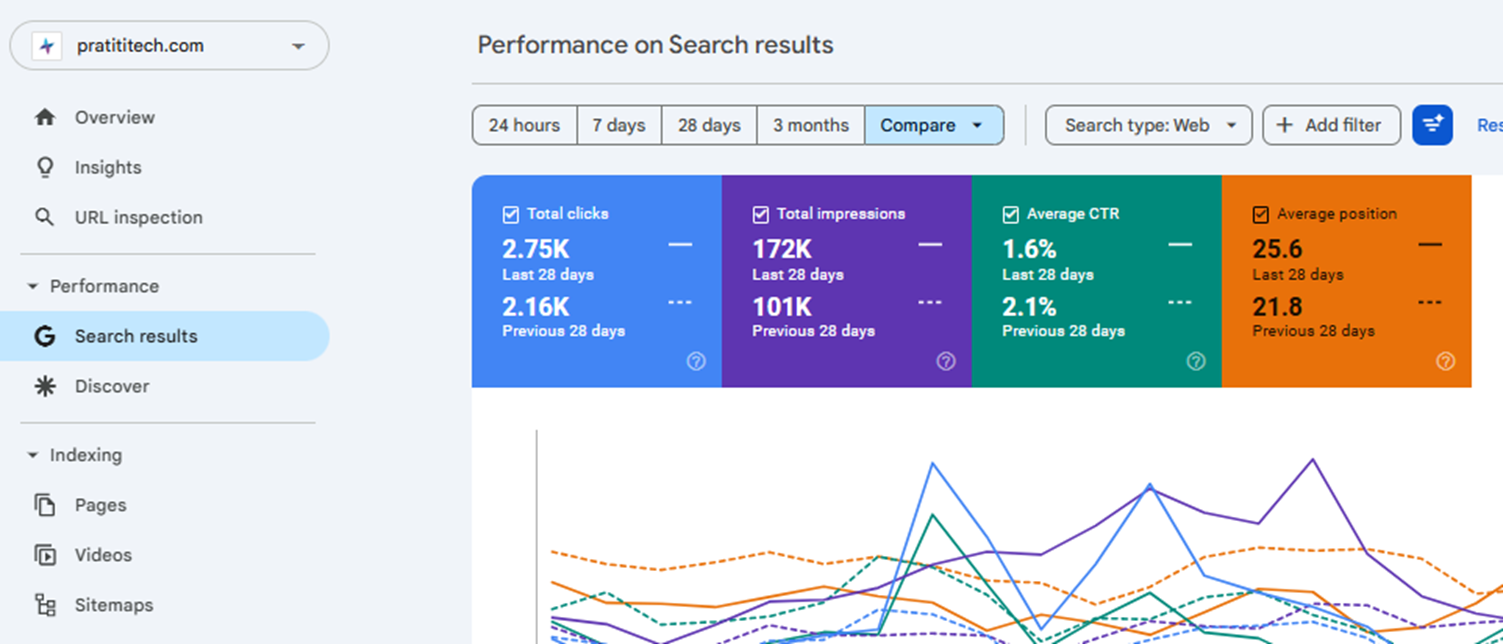Select the 7 days date range tab
This screenshot has width=1503, height=644.
tap(619, 125)
